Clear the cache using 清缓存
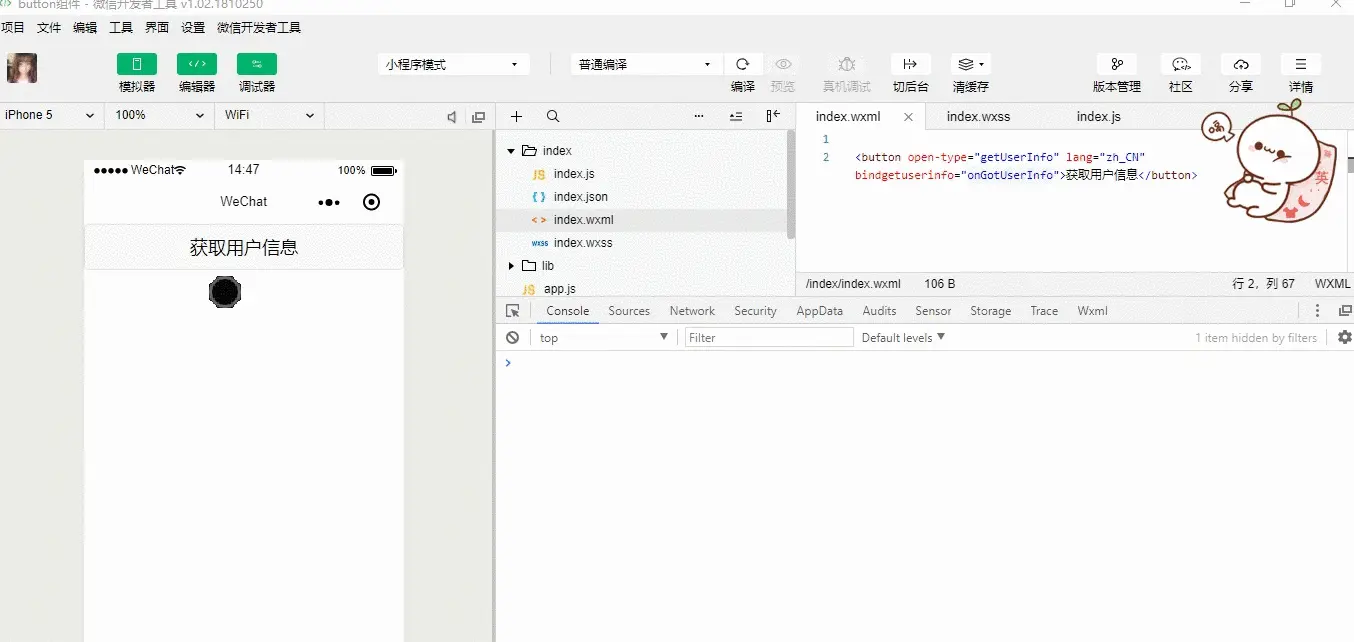 [x=969, y=65]
